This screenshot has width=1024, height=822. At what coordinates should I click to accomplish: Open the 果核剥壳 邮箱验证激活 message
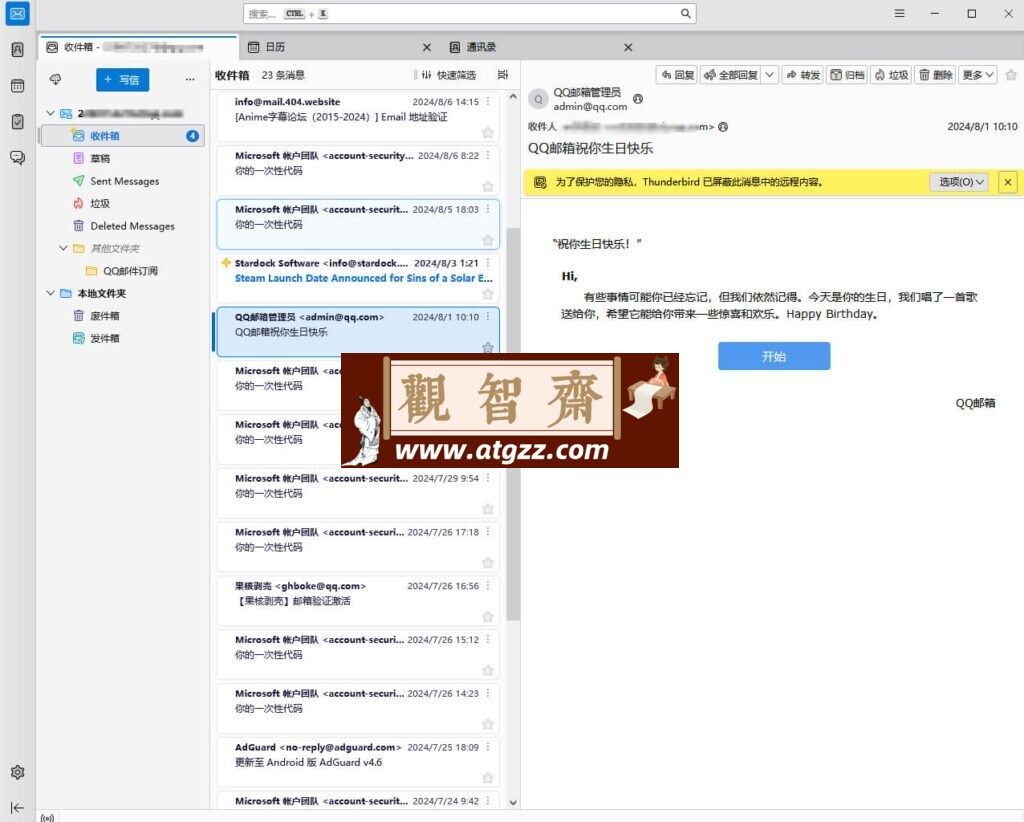358,601
